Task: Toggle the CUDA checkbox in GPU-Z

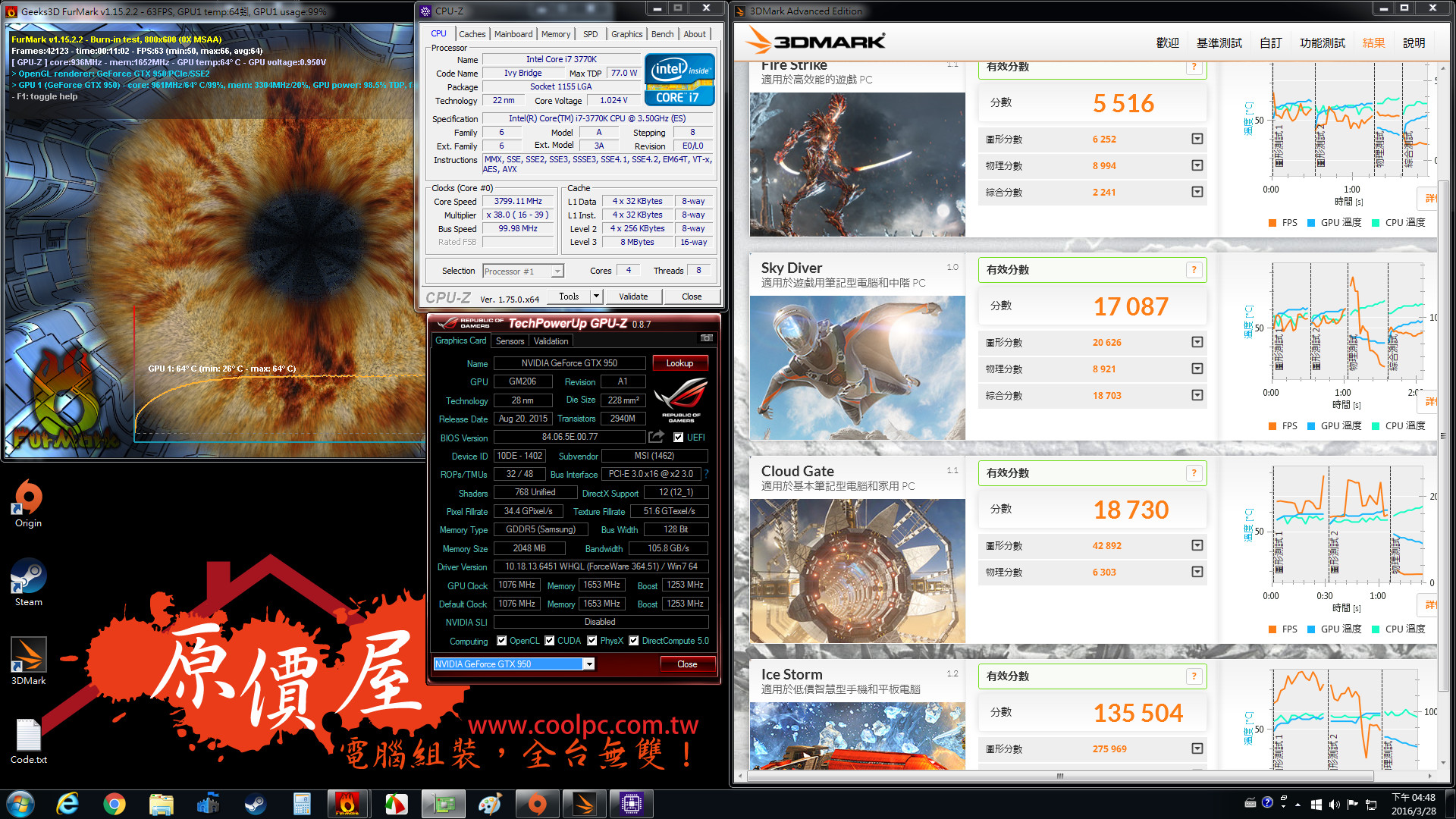Action: [550, 641]
